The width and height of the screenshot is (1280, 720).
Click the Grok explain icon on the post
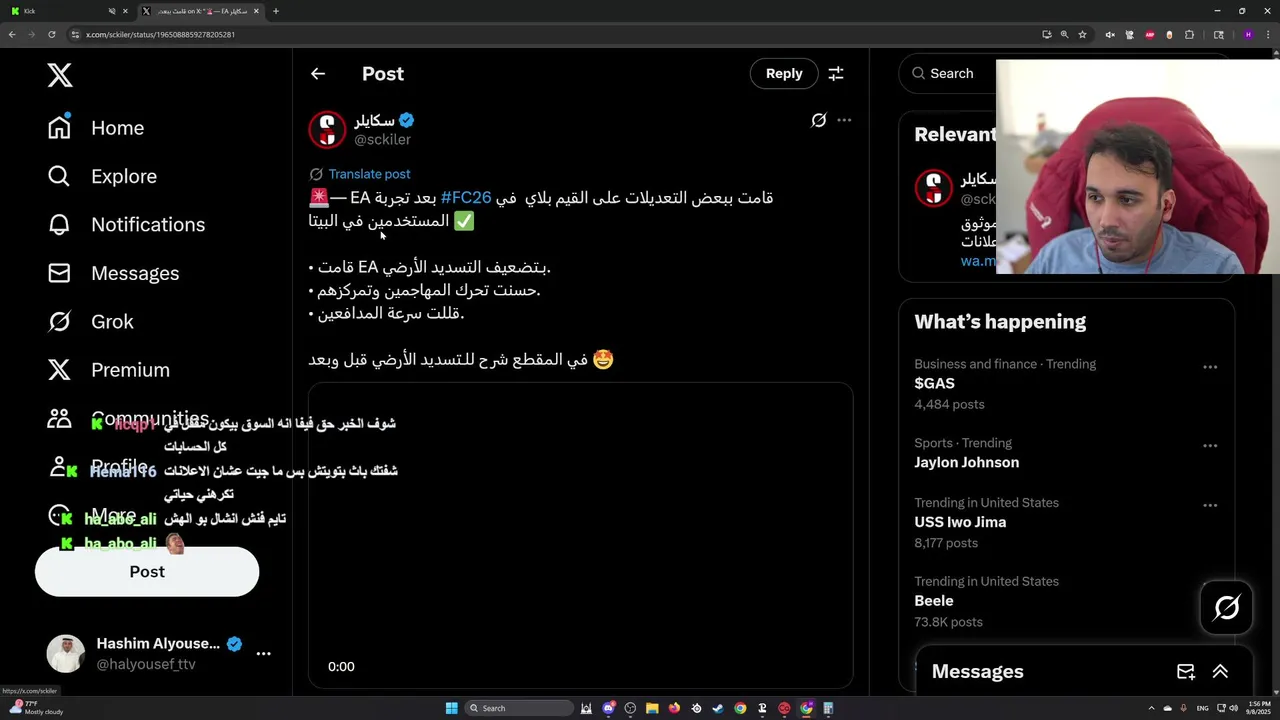[x=818, y=120]
